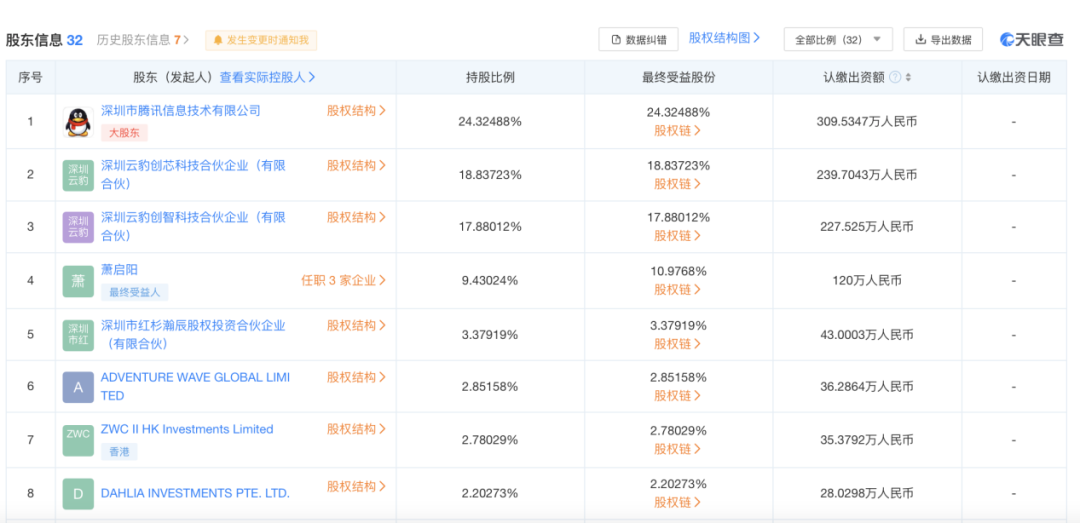This screenshot has width=1080, height=523.
Task: Click the 数据纠错 document icon
Action: pos(616,40)
